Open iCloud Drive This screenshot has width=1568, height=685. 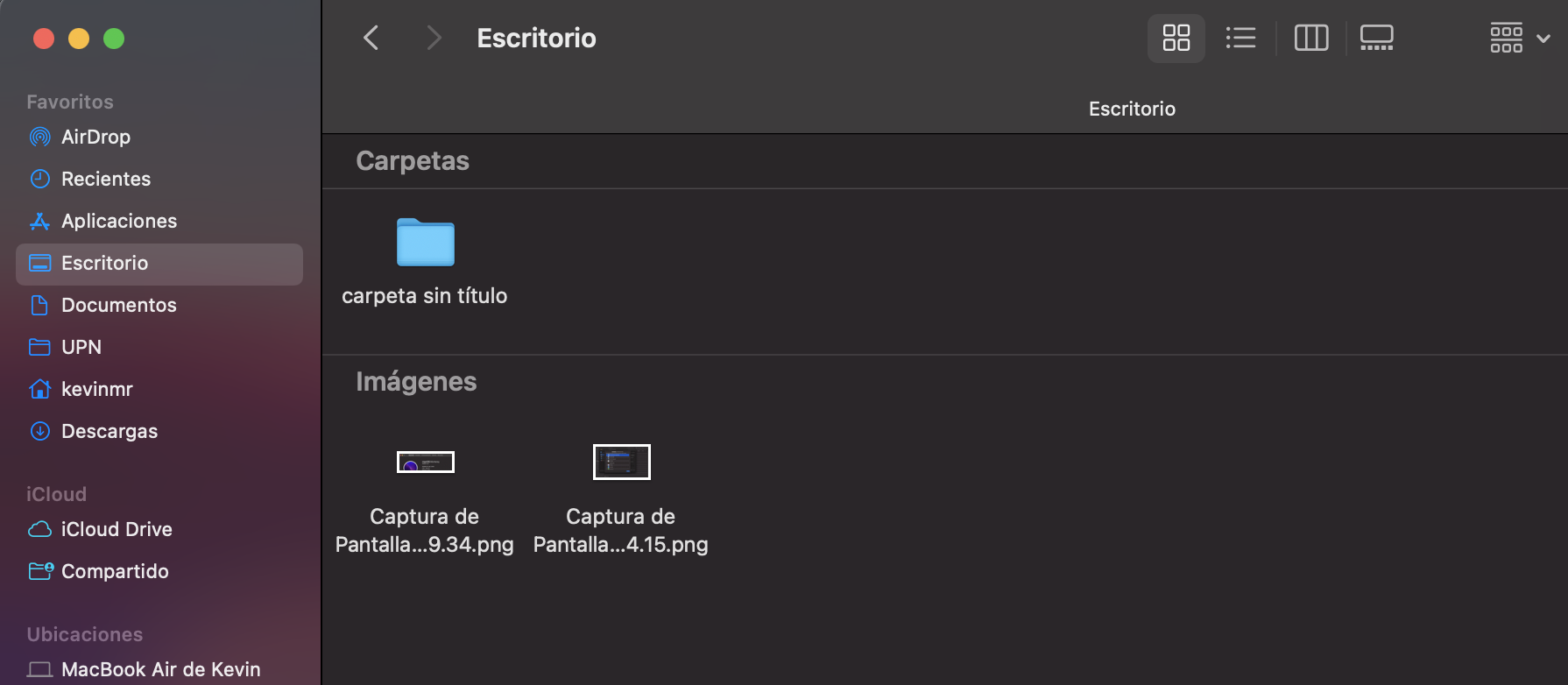click(x=116, y=529)
